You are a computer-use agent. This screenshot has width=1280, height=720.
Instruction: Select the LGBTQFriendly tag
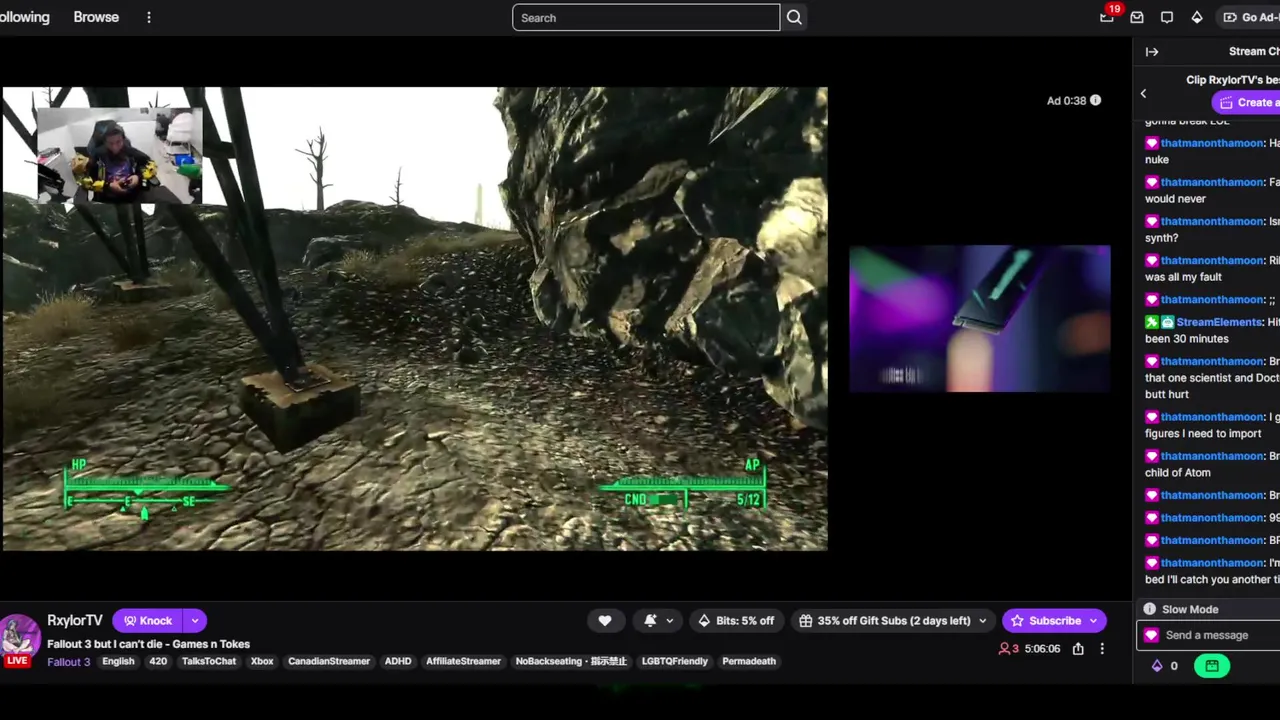tap(675, 661)
